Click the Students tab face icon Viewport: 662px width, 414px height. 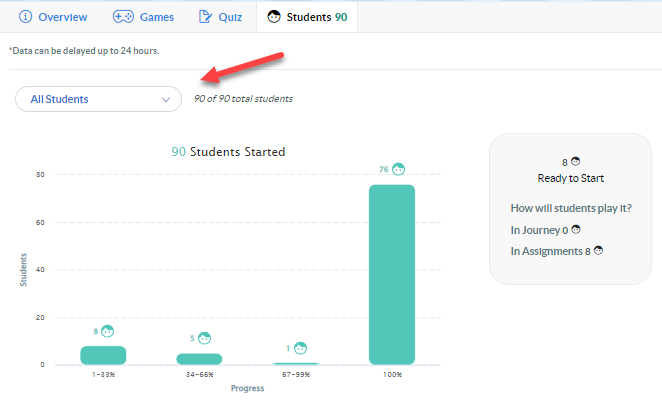pyautogui.click(x=274, y=17)
